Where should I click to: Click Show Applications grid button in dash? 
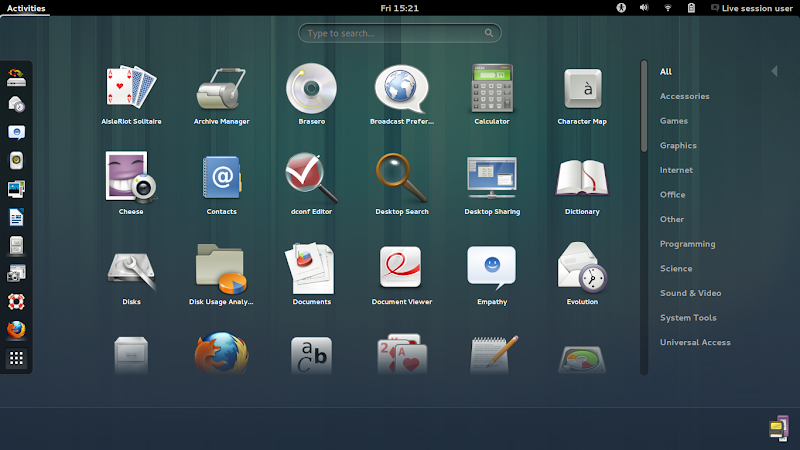tap(16, 359)
